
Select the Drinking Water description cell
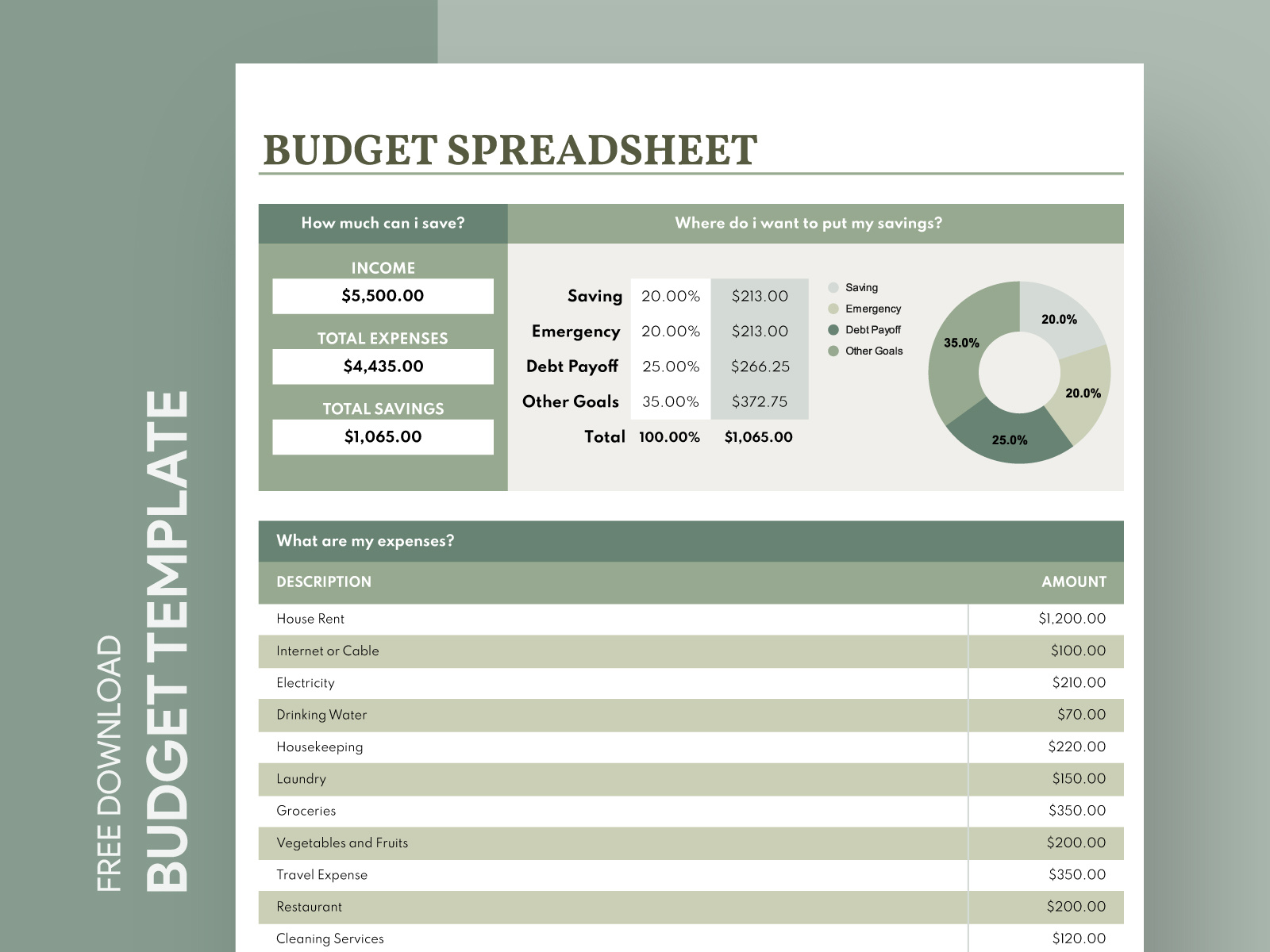(x=613, y=715)
